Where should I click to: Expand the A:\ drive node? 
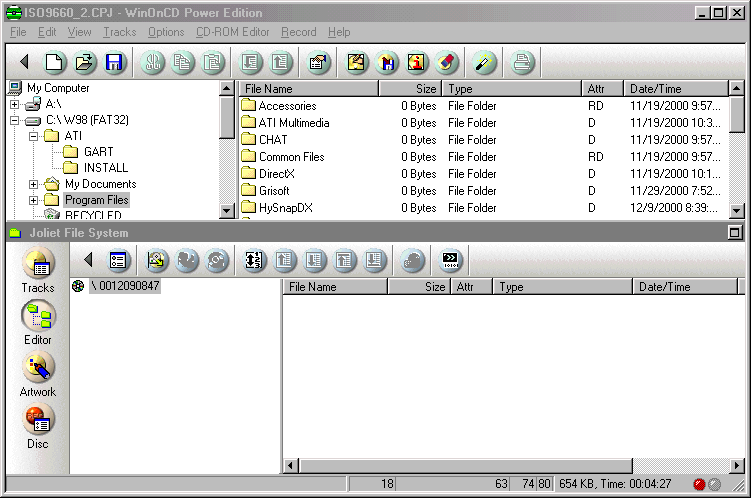pos(14,104)
